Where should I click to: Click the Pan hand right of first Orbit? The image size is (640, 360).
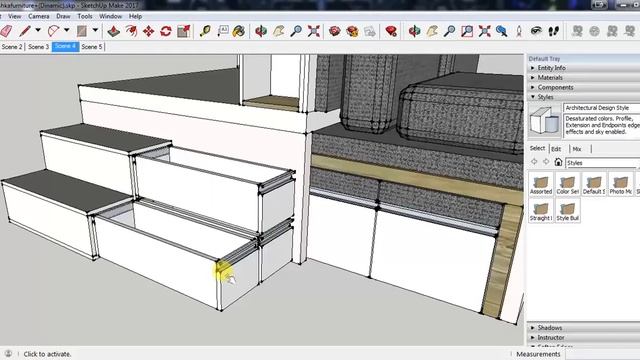278,31
